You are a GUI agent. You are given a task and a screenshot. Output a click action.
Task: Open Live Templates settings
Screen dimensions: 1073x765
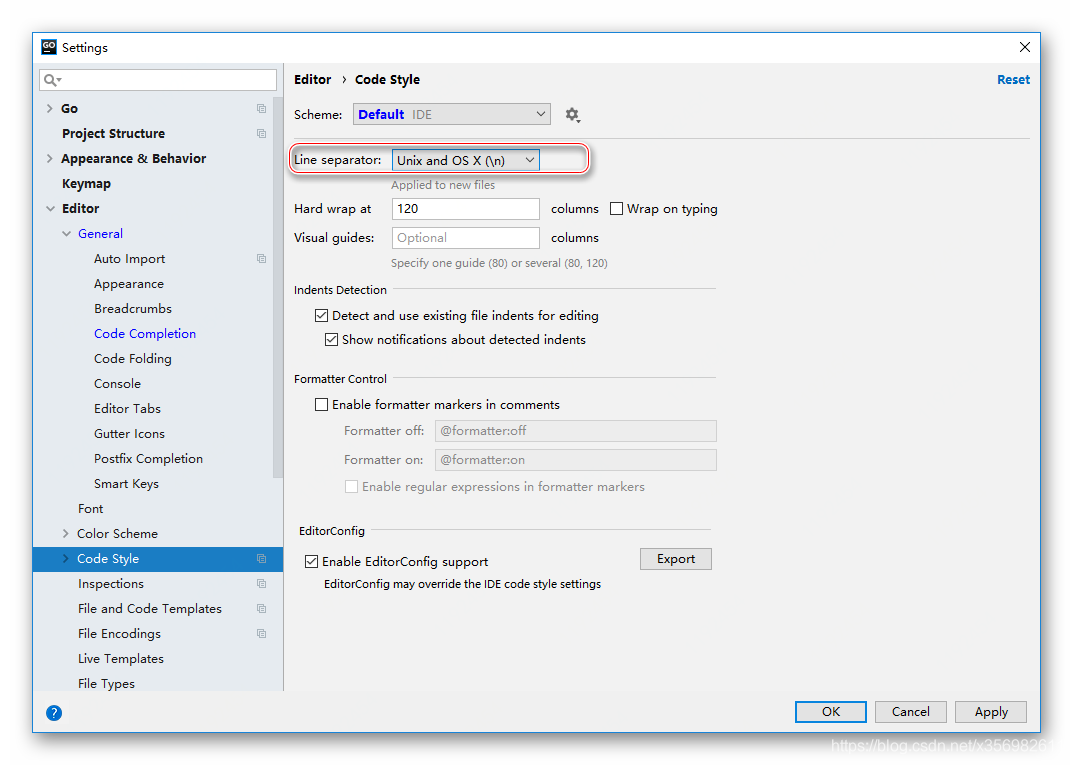click(120, 658)
